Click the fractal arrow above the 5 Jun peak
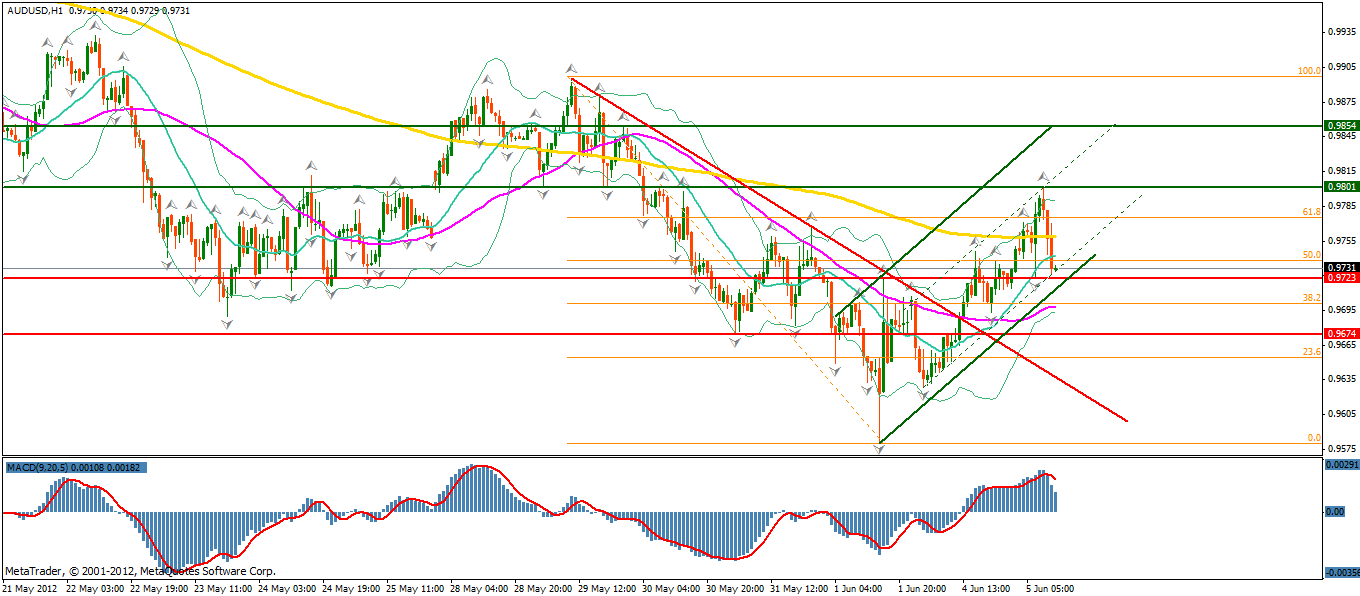 [x=1042, y=176]
